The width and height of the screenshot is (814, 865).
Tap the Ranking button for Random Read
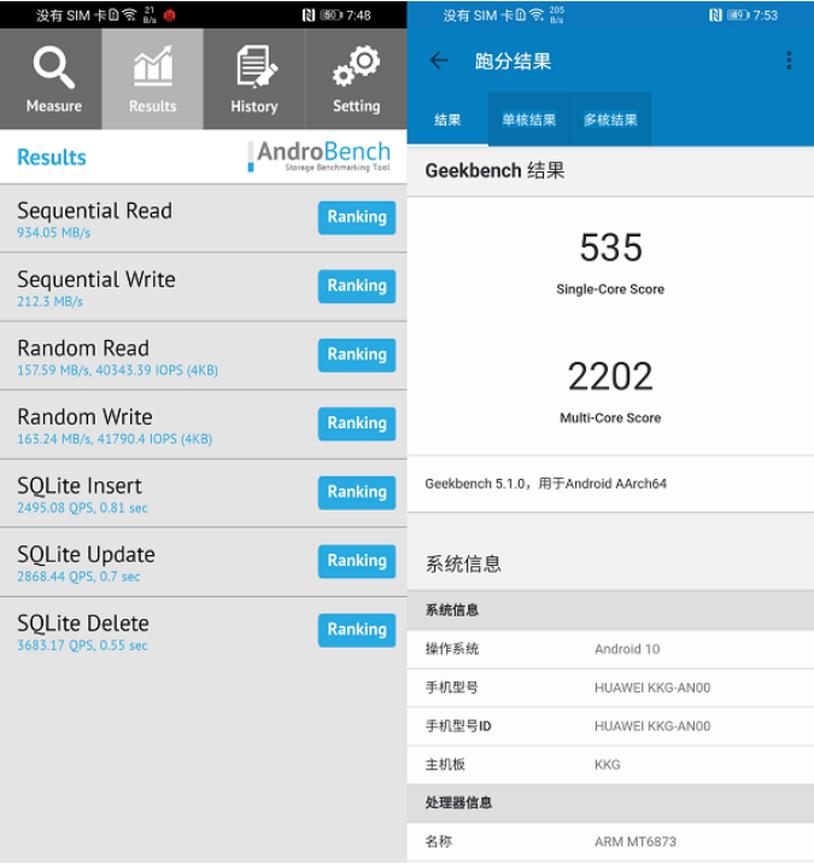click(357, 355)
